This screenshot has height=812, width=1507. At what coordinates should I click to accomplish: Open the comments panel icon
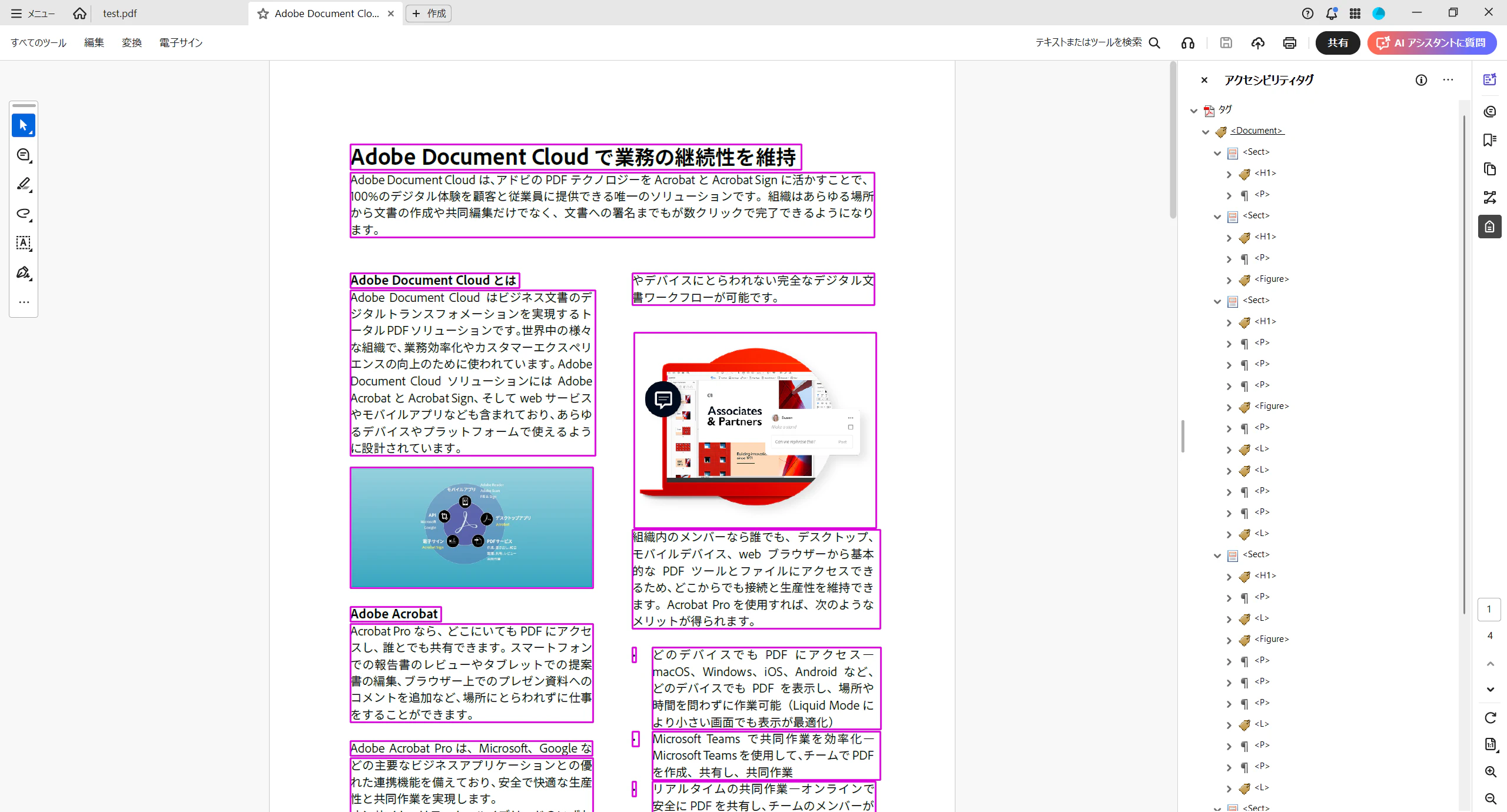pos(1490,112)
